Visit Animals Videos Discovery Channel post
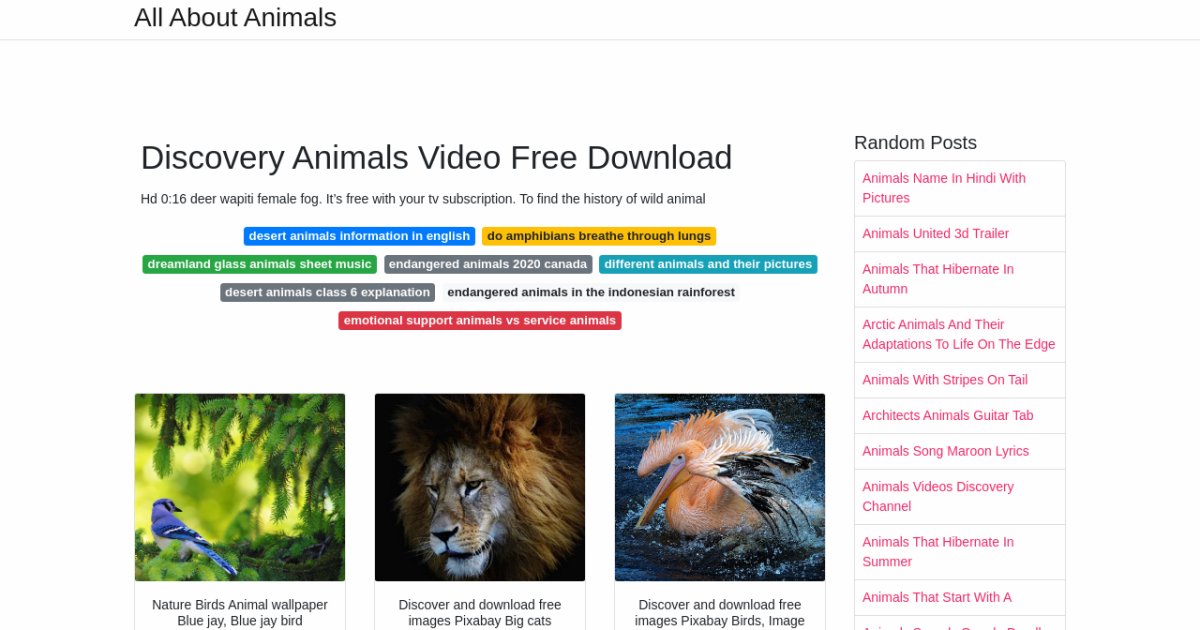The image size is (1200, 630). [x=938, y=496]
